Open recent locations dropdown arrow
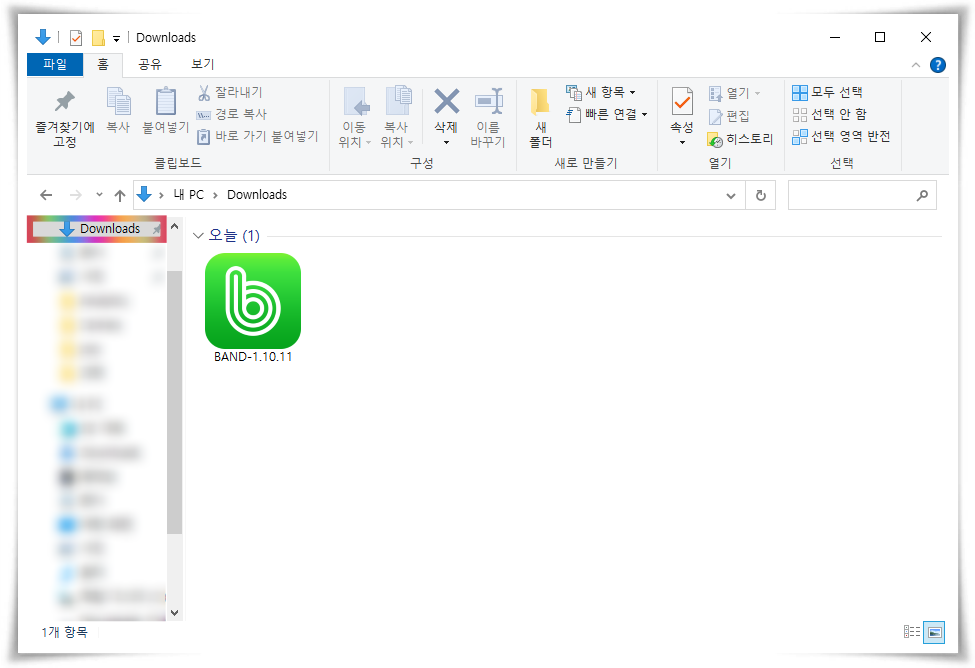Viewport: 975px width, 668px height. point(99,195)
